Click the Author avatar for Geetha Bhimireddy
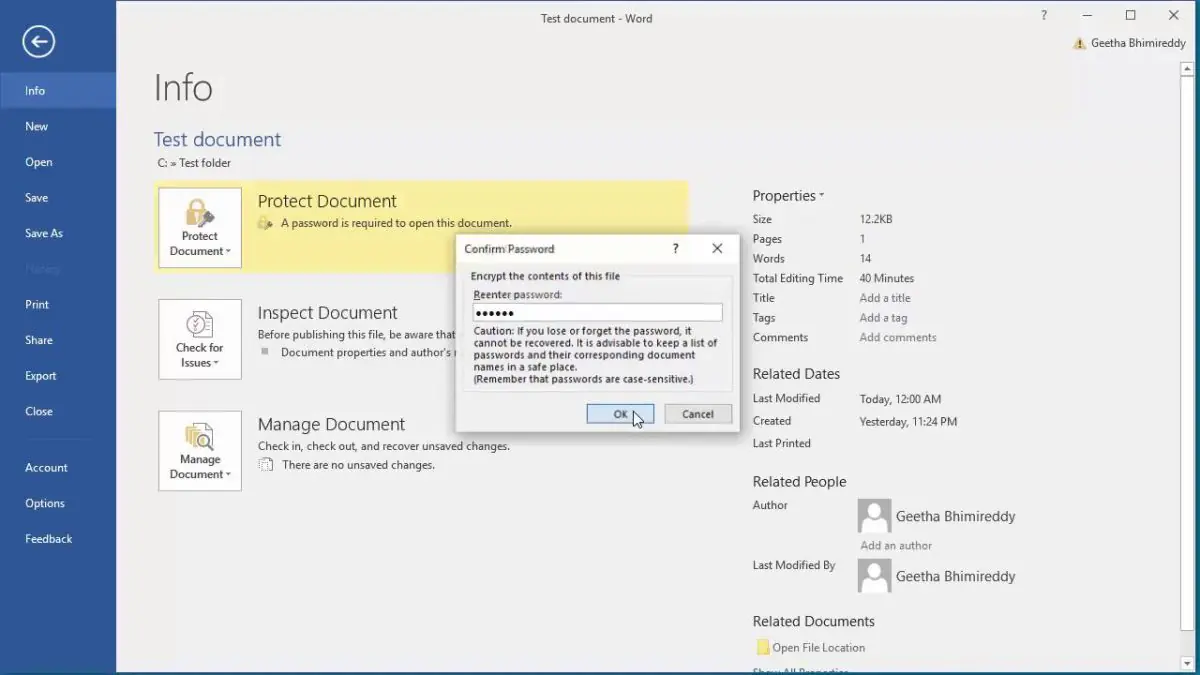1200x675 pixels. click(x=874, y=516)
